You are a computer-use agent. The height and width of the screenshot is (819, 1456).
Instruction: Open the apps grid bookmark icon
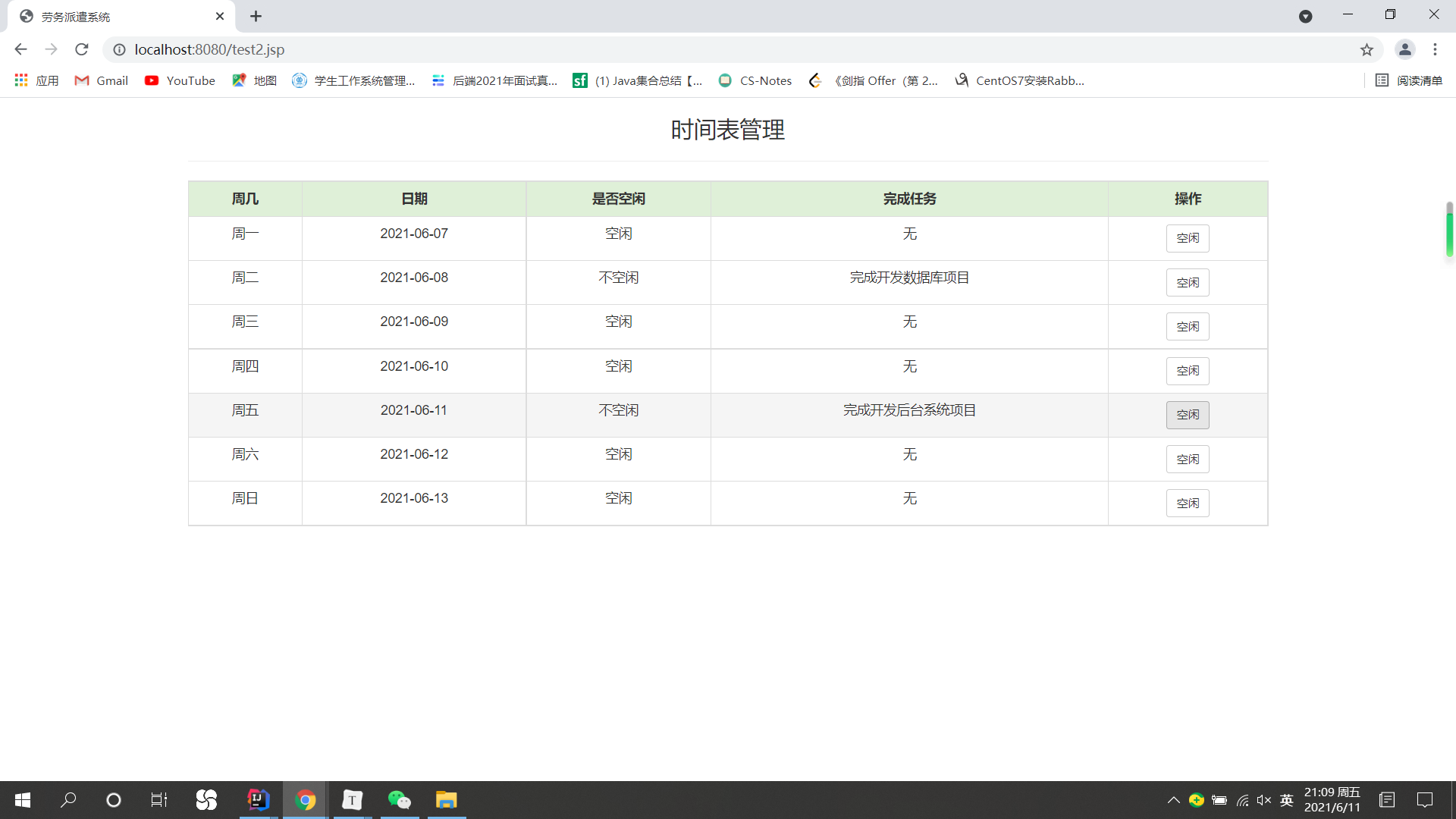(x=21, y=80)
